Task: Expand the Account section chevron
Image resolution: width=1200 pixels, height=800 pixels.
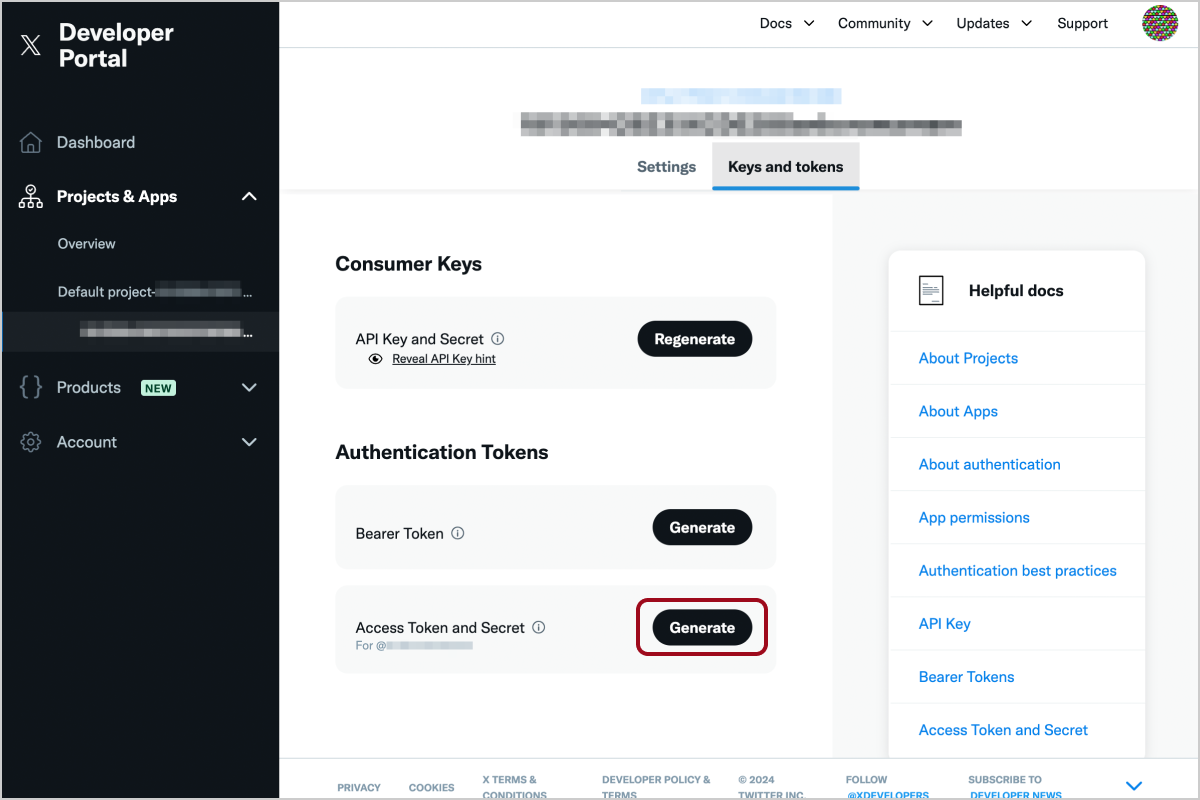Action: 249,442
